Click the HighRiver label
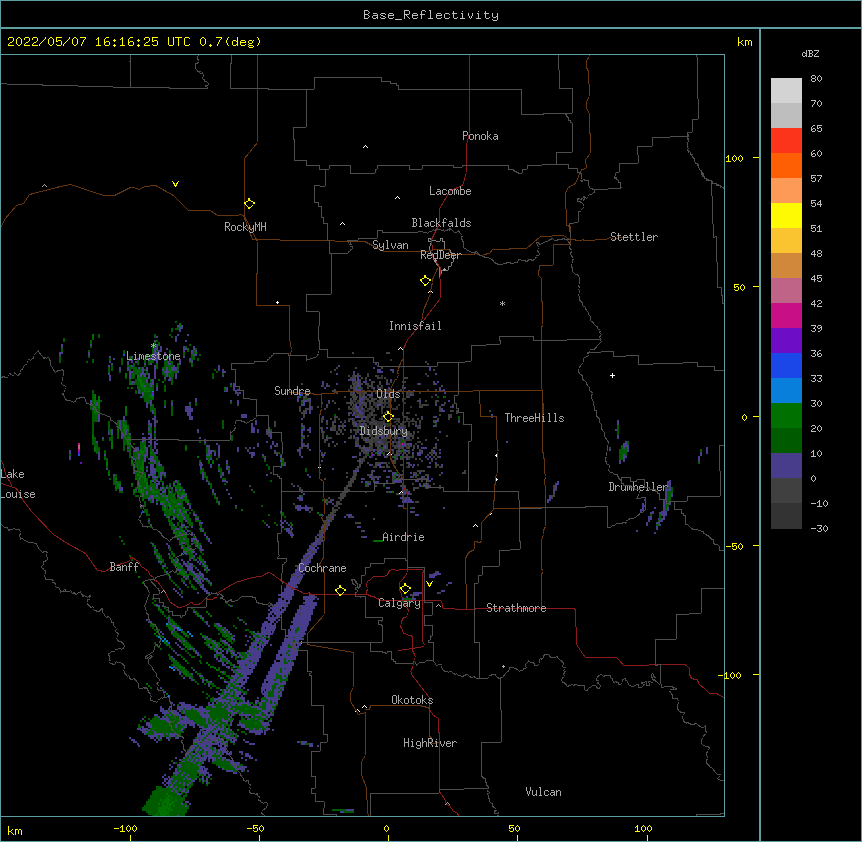Viewport: 862px width, 842px height. [x=430, y=743]
